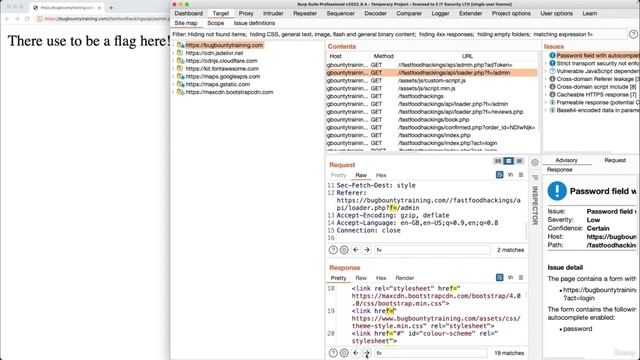Click the site map filter bar
This screenshot has height=360, width=640.
click(x=399, y=35)
